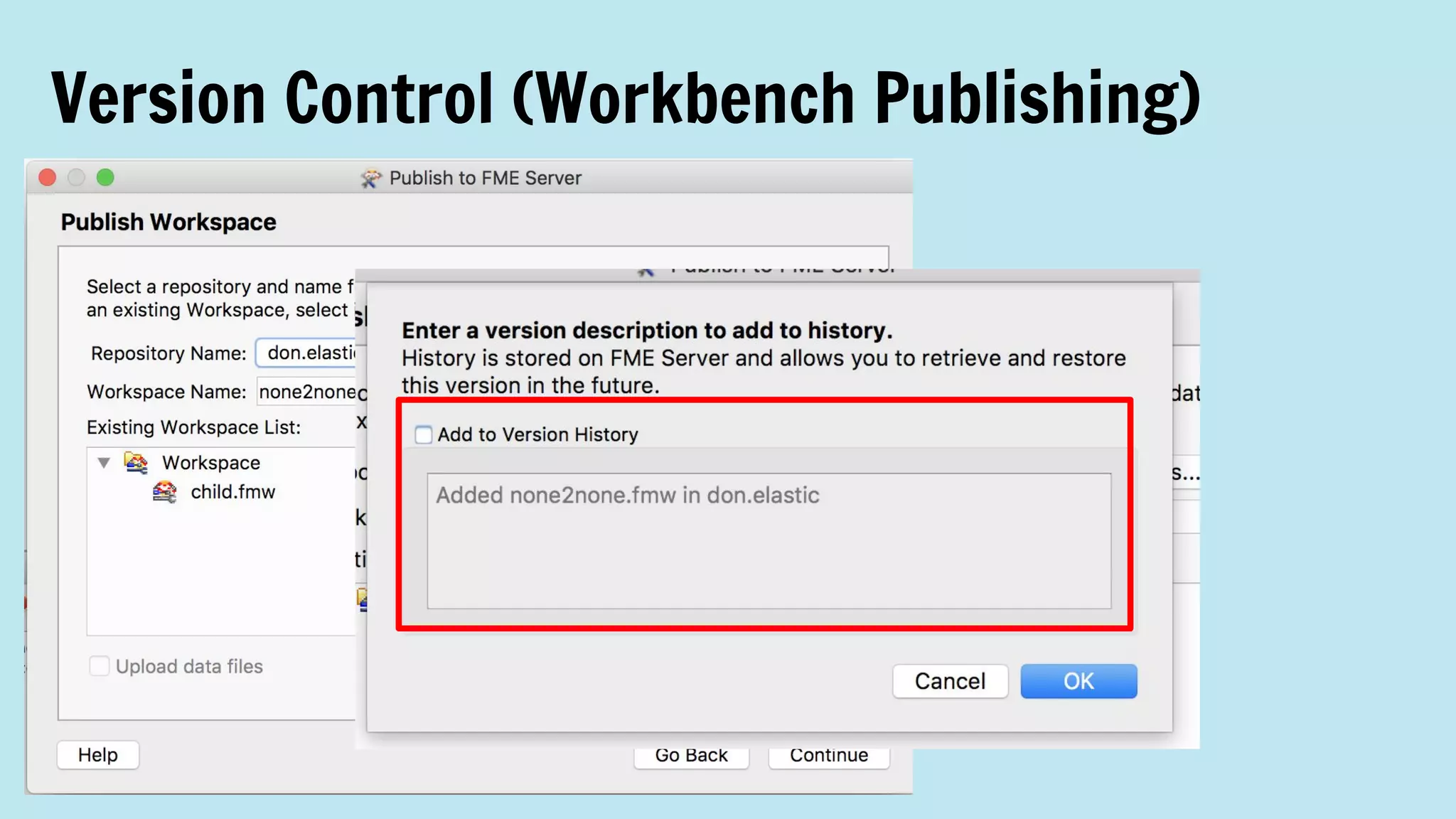Image resolution: width=1456 pixels, height=819 pixels.
Task: Confirm the dialog with the OK button
Action: tap(1078, 681)
